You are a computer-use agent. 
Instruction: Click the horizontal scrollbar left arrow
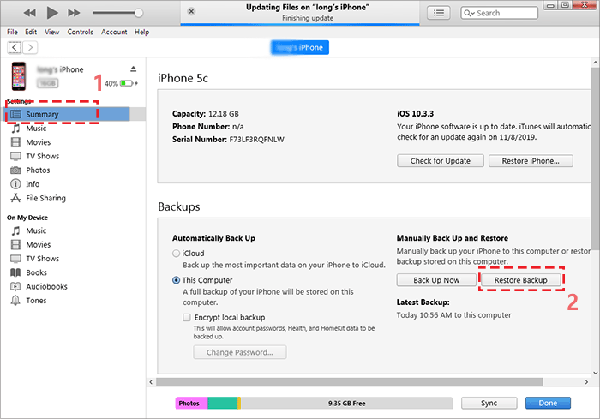(151, 382)
